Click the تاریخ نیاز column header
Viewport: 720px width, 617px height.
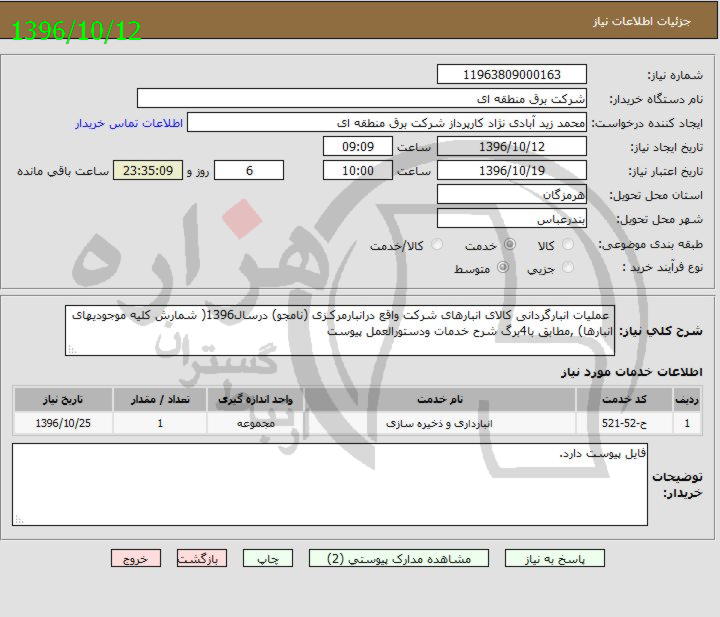point(63,399)
